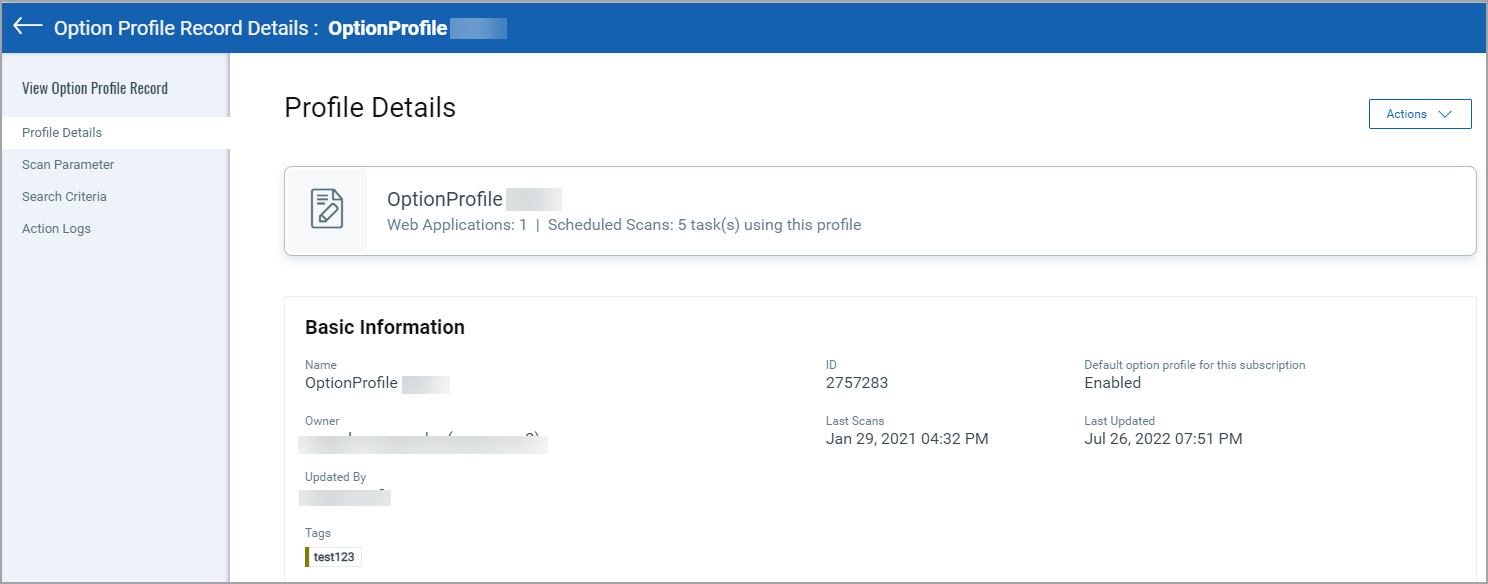Viewport: 1488px width, 584px height.
Task: Open the Search Criteria section
Action: tap(64, 196)
